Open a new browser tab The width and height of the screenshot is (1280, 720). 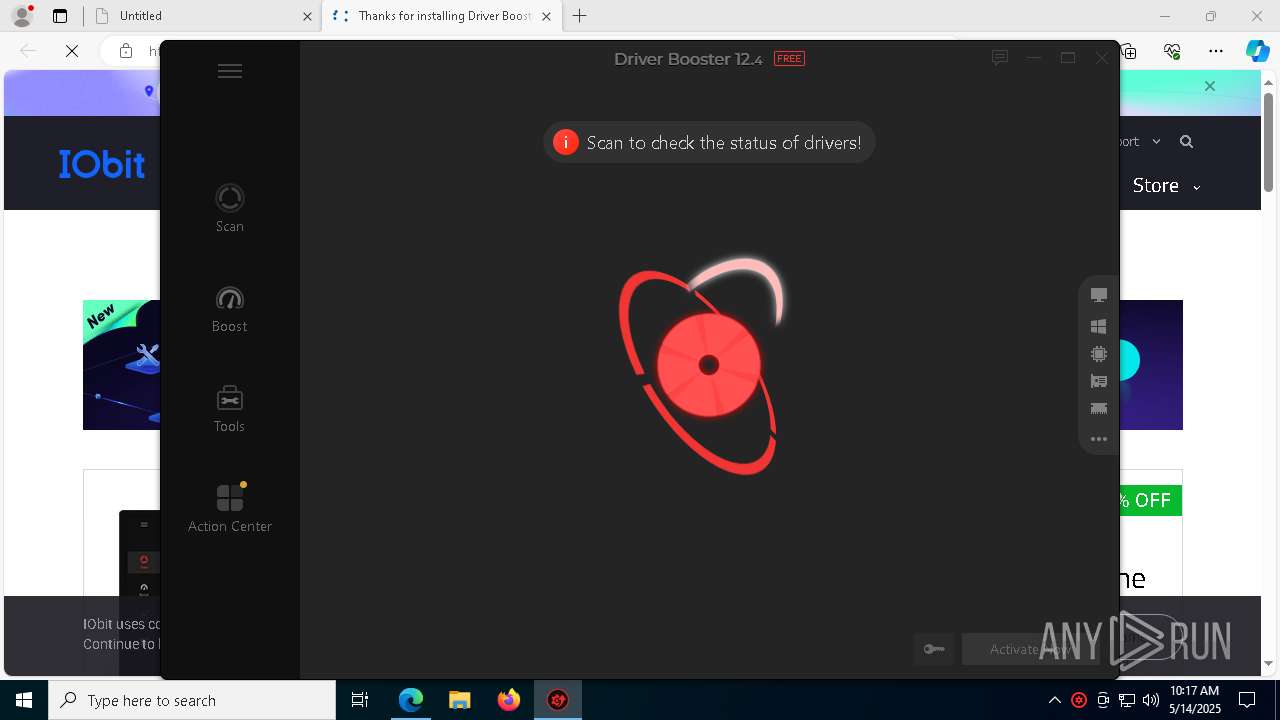coord(580,16)
